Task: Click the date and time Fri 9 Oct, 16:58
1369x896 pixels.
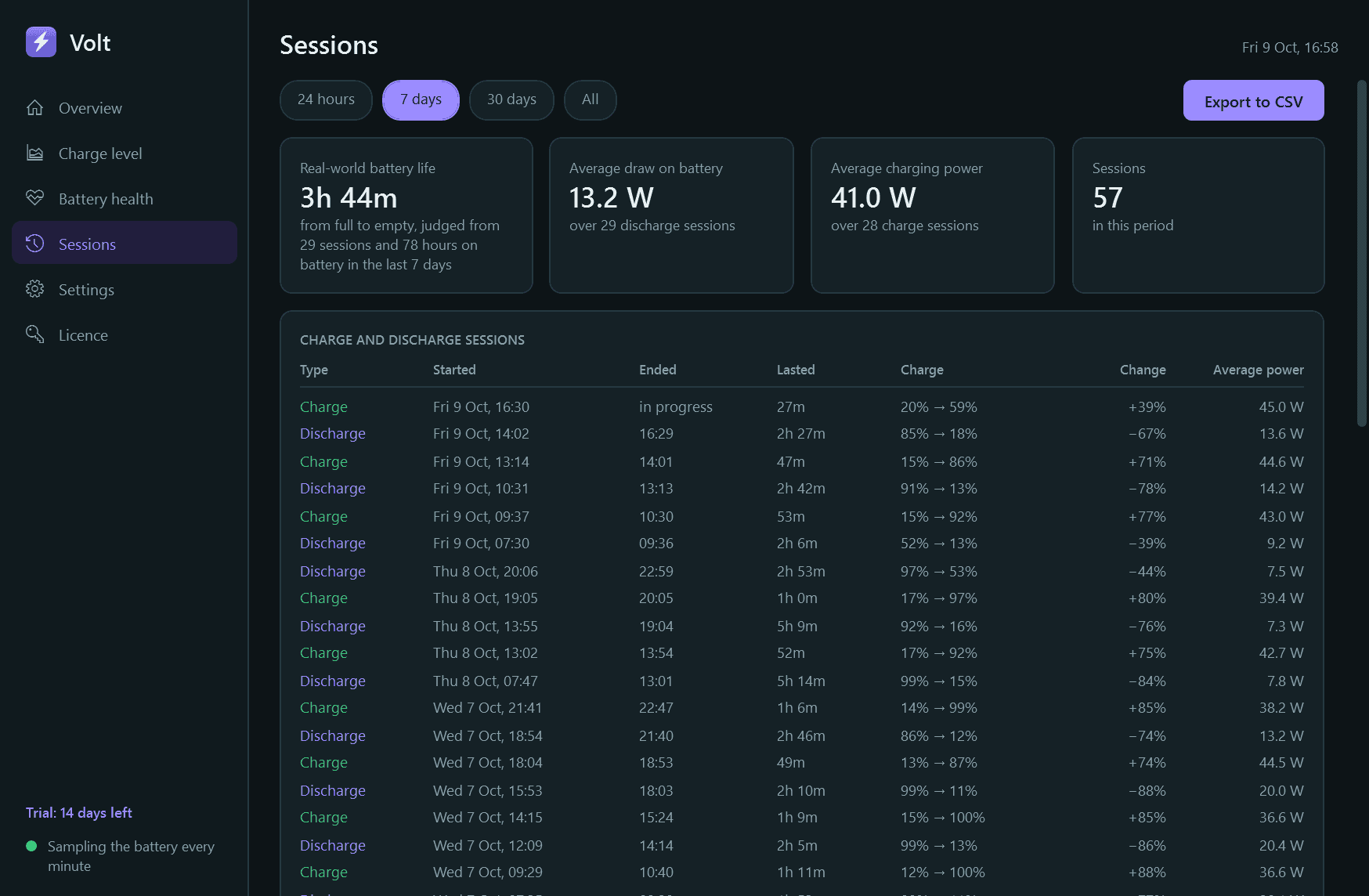Action: [x=1290, y=48]
